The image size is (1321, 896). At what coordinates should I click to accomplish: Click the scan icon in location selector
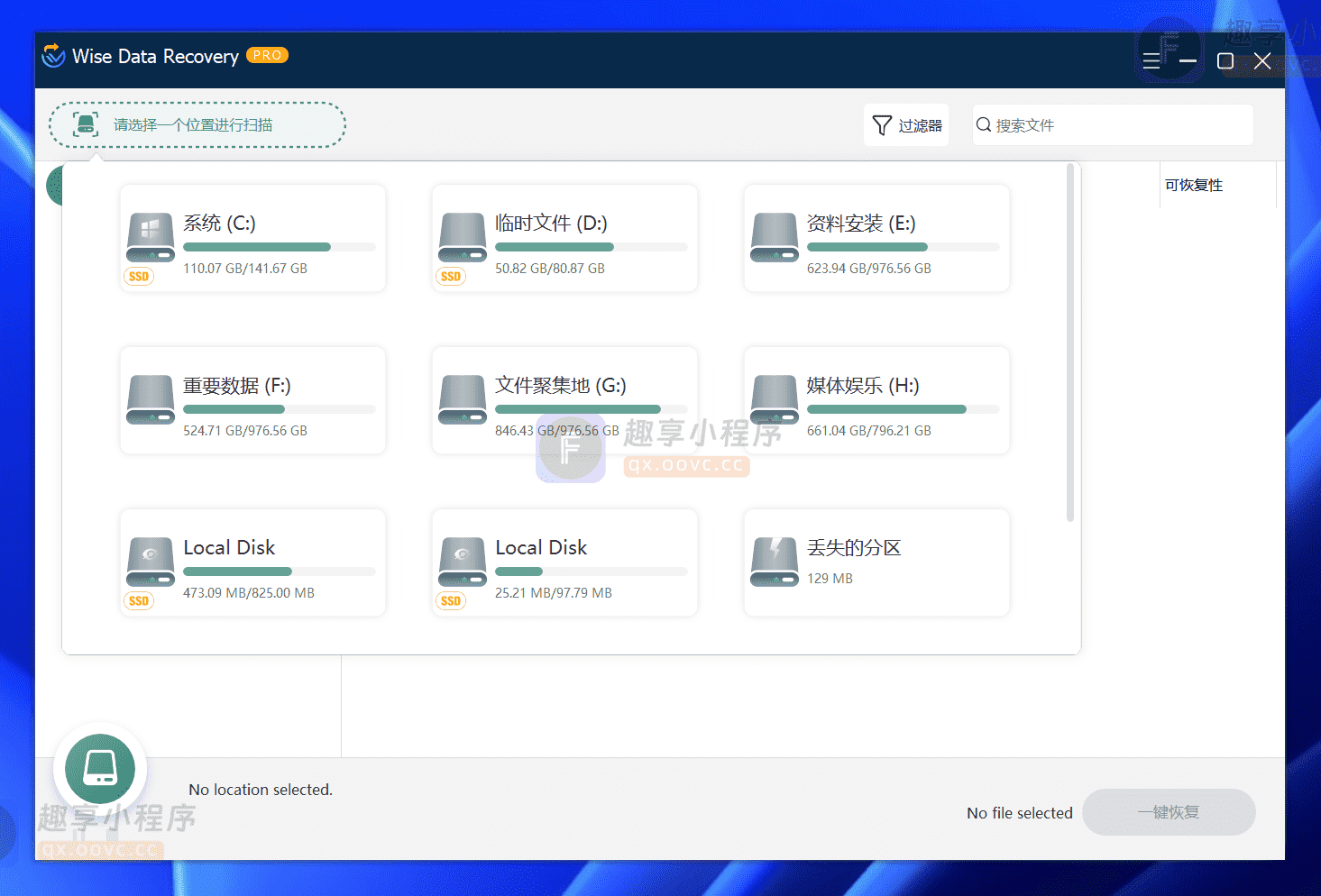coord(86,124)
